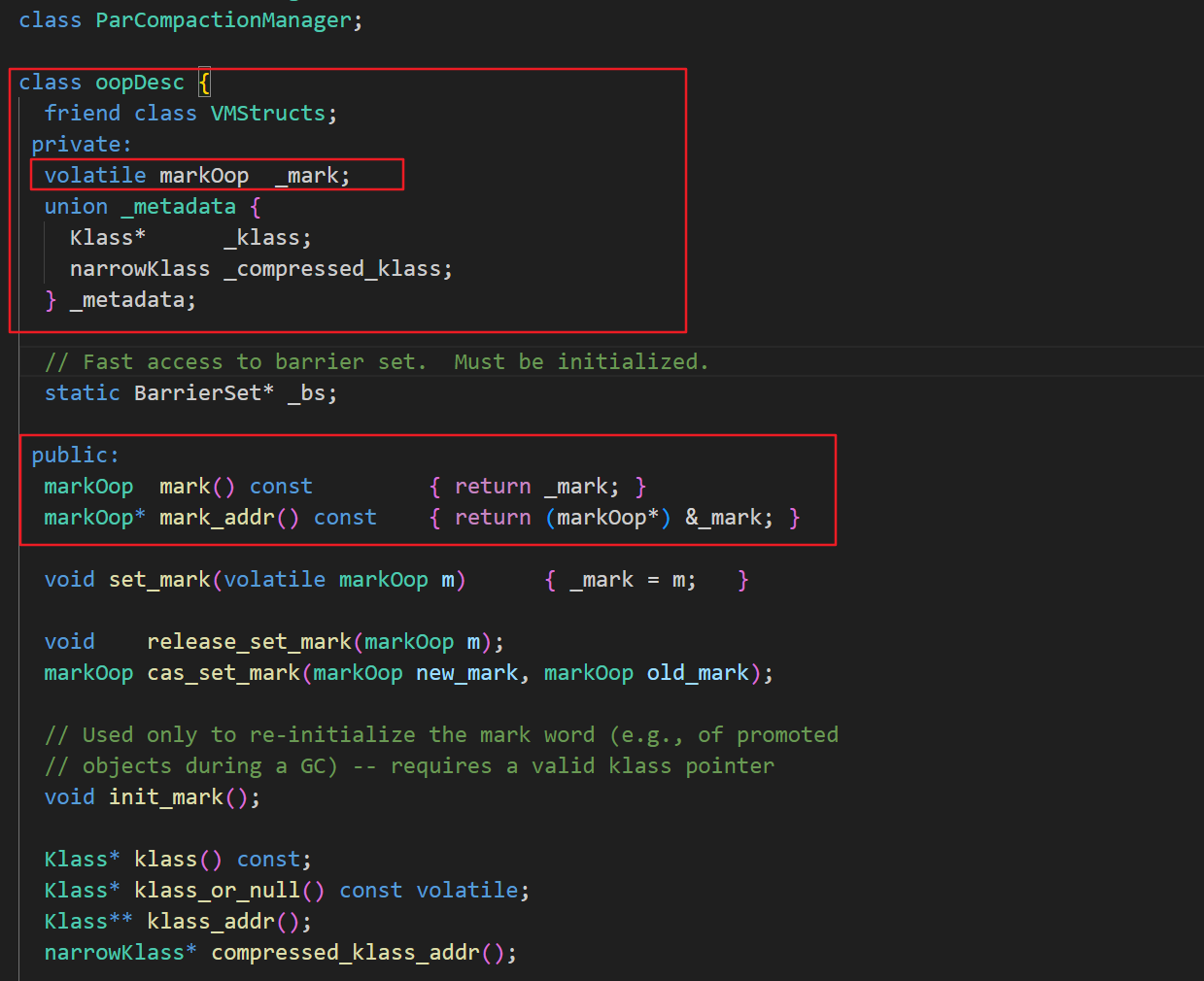
Task: Click the ParCompactionManager class name
Action: [x=223, y=20]
